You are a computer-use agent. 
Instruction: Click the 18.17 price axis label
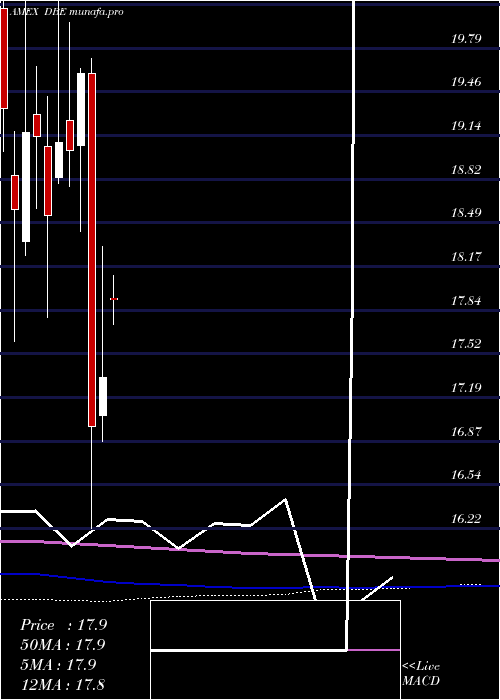pos(467,257)
